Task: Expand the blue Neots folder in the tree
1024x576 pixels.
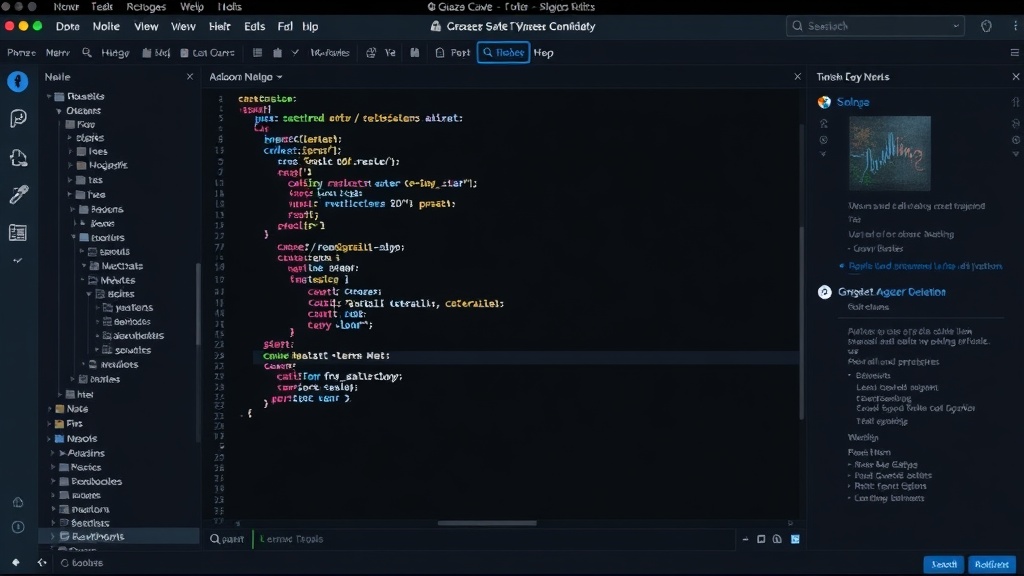Action: 50,439
